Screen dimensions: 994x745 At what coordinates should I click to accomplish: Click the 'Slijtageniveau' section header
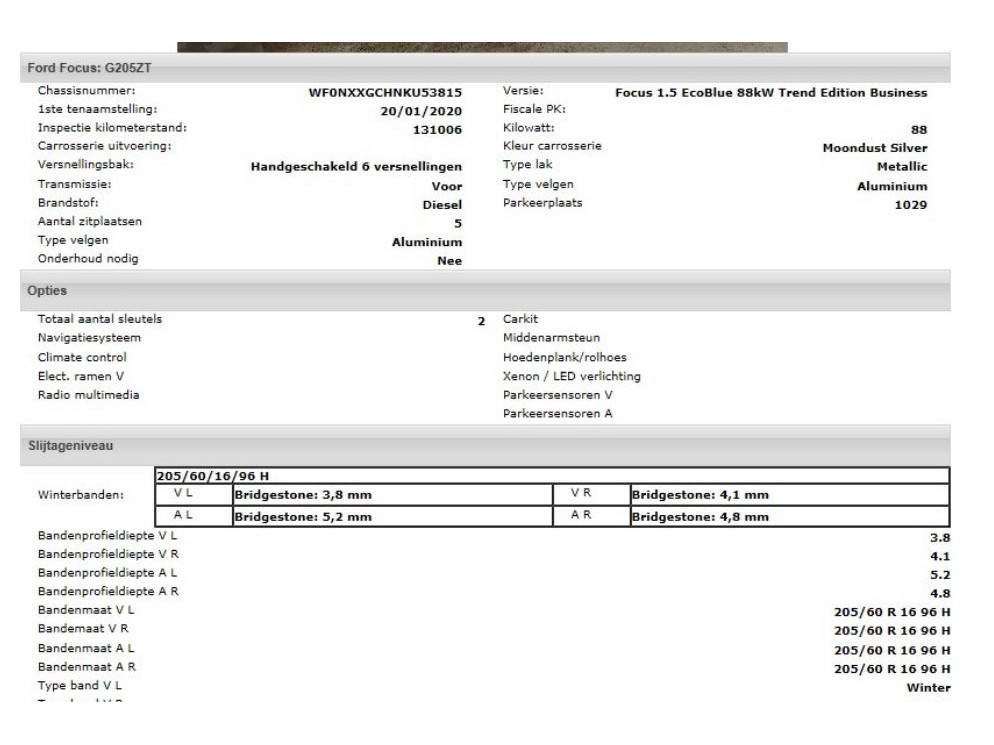click(485, 446)
